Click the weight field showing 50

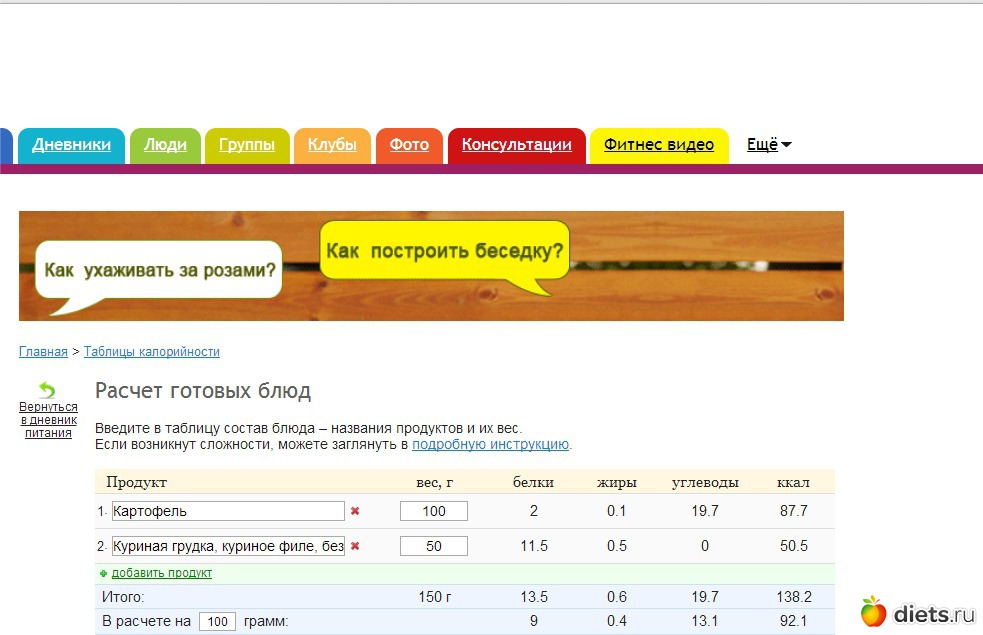[433, 546]
